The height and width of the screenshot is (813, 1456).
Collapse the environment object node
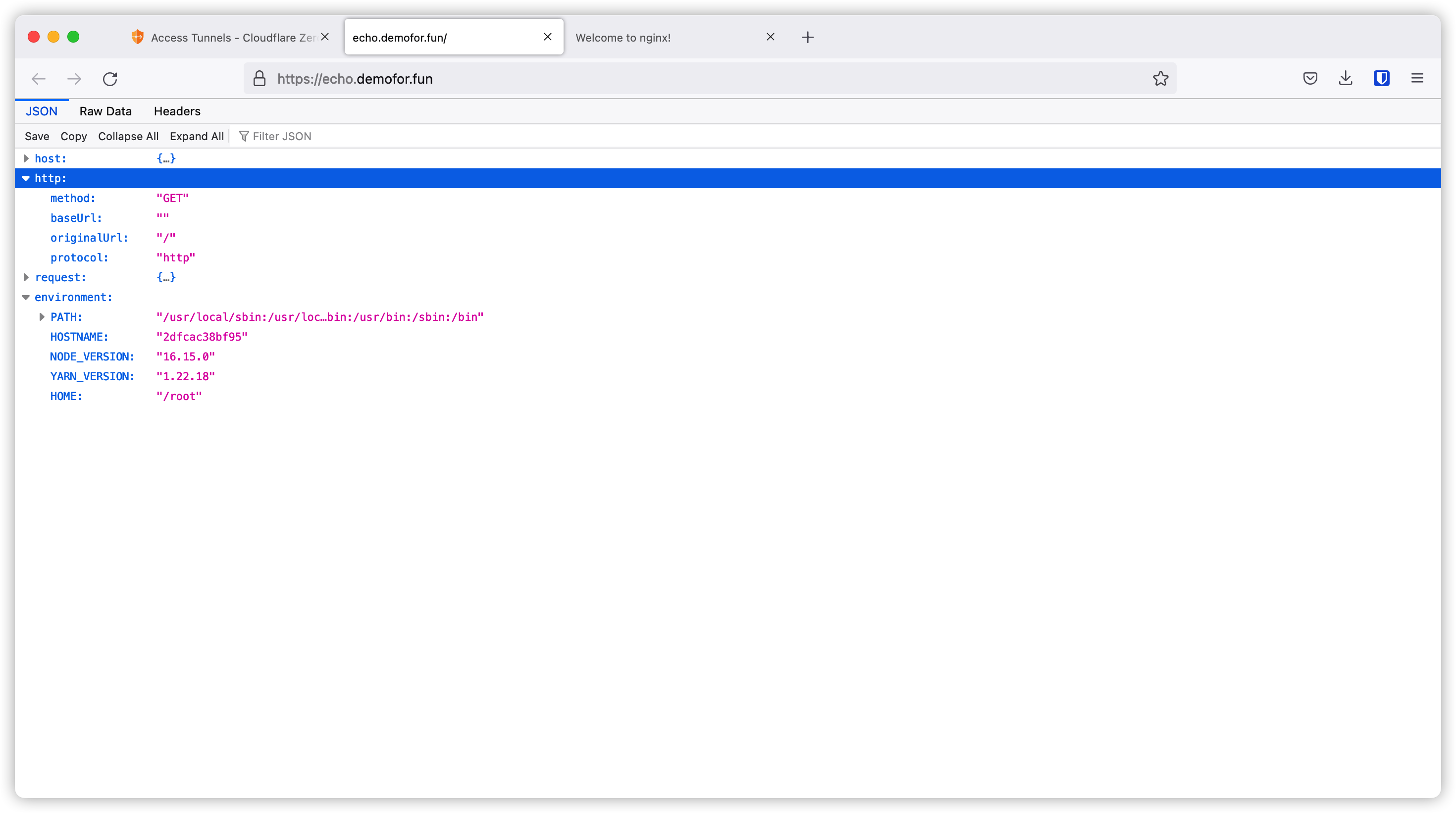coord(26,297)
